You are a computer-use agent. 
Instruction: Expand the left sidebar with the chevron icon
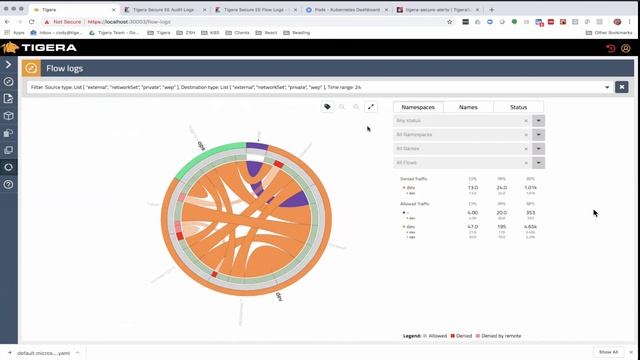click(8, 64)
